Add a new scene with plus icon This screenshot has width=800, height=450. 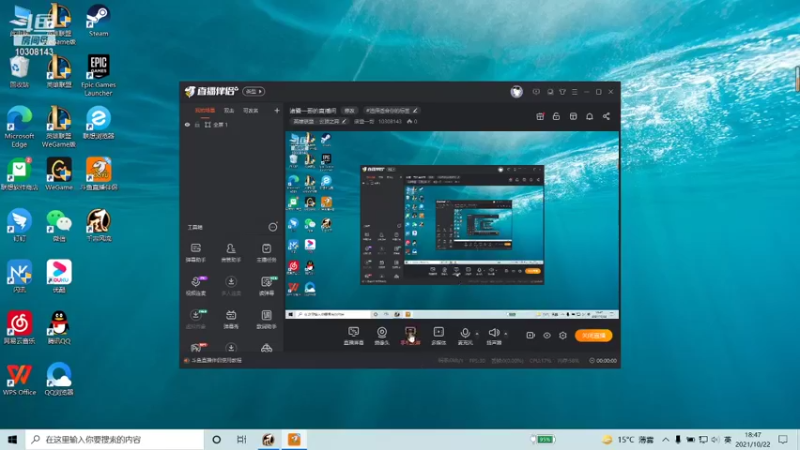277,110
